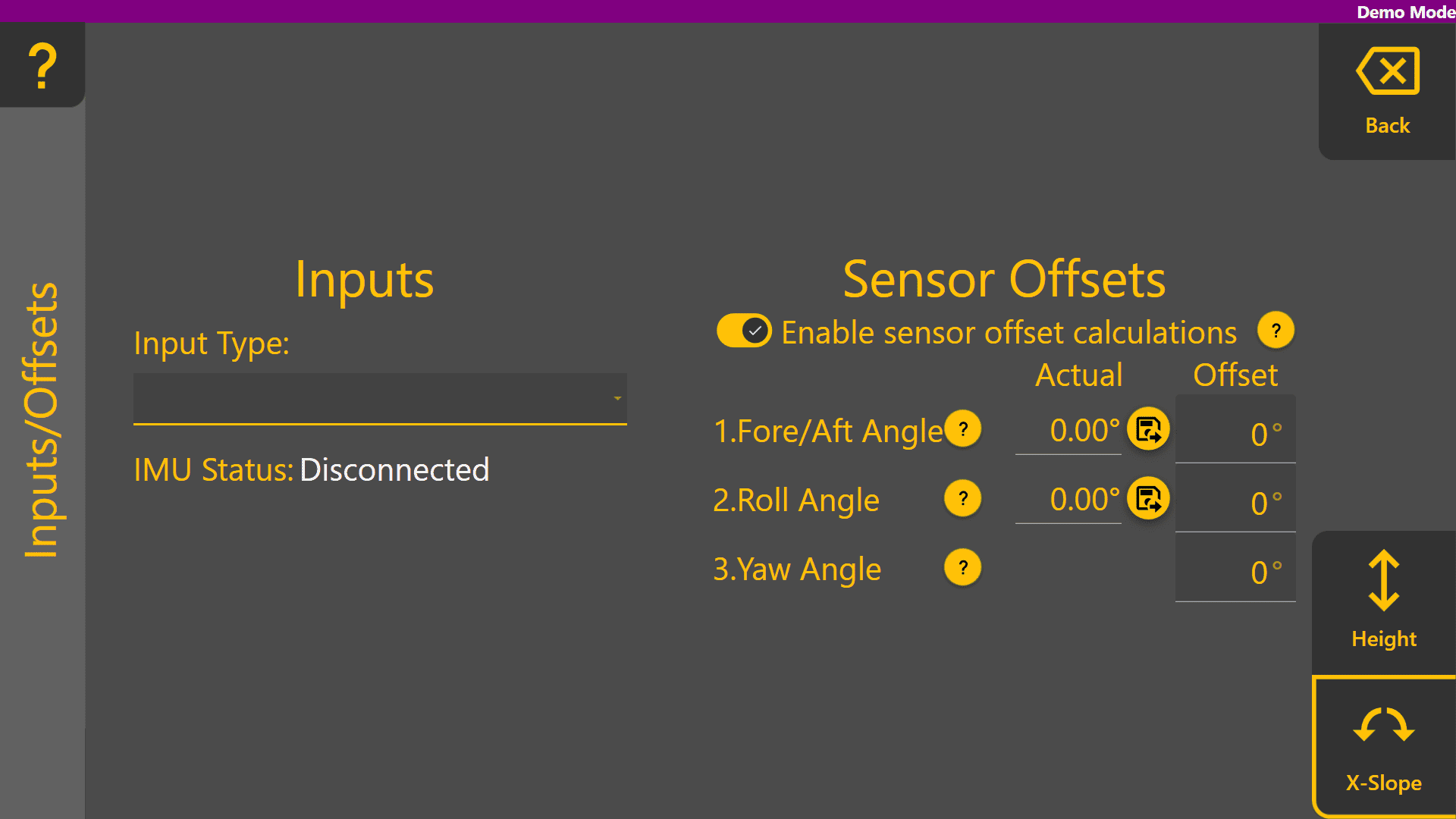Open help for Fore/Aft Angle
Image resolution: width=1456 pixels, height=819 pixels.
pyautogui.click(x=962, y=429)
